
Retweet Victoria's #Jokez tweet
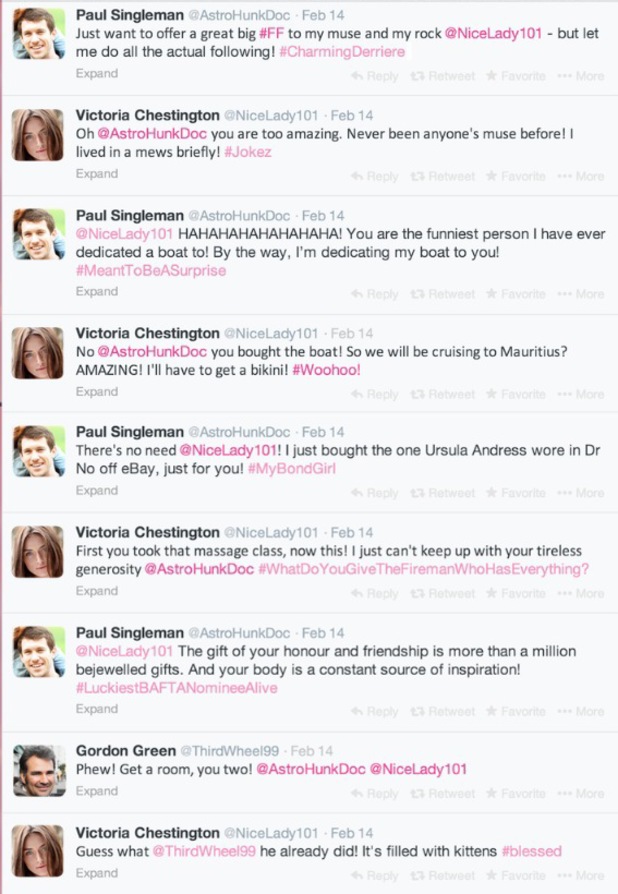[442, 176]
